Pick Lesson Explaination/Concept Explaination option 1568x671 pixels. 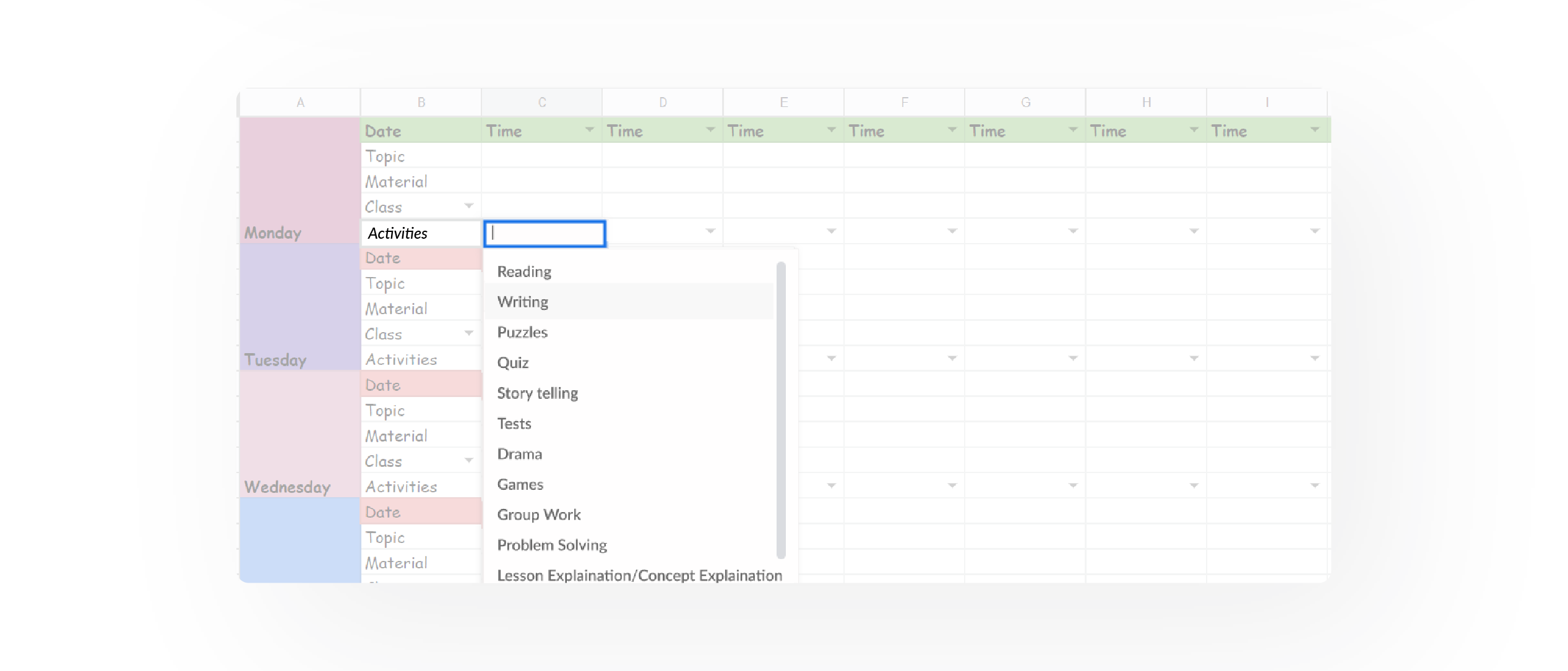(x=639, y=575)
